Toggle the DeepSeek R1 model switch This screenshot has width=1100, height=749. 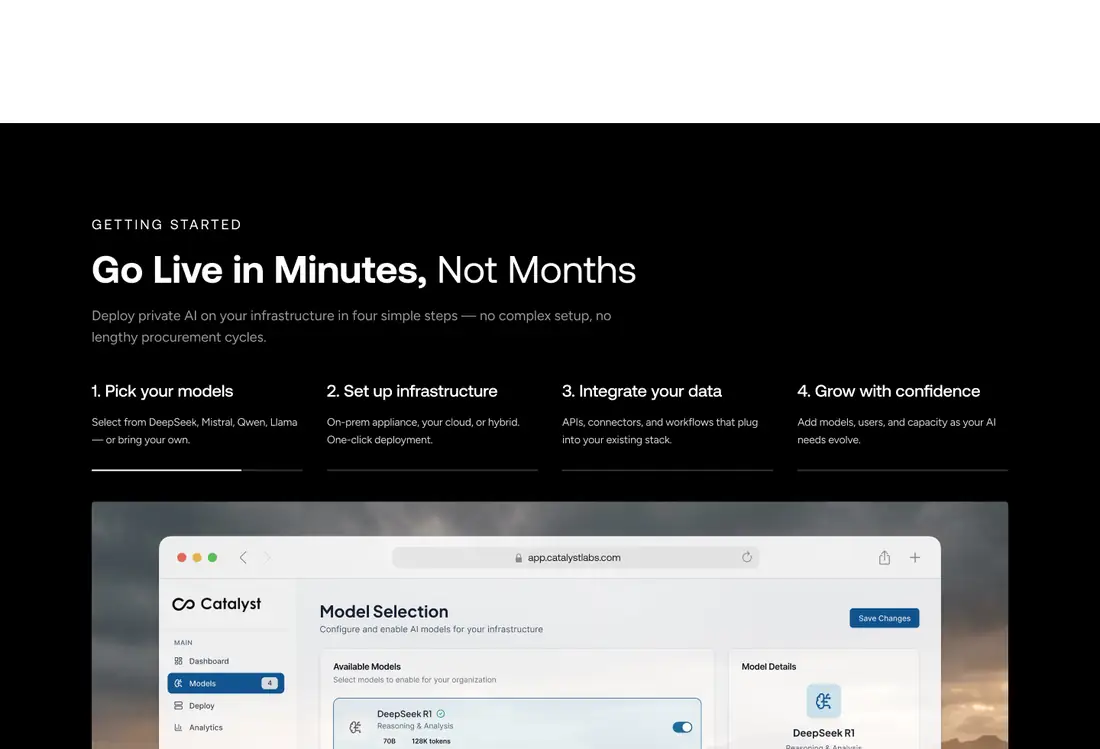click(682, 727)
